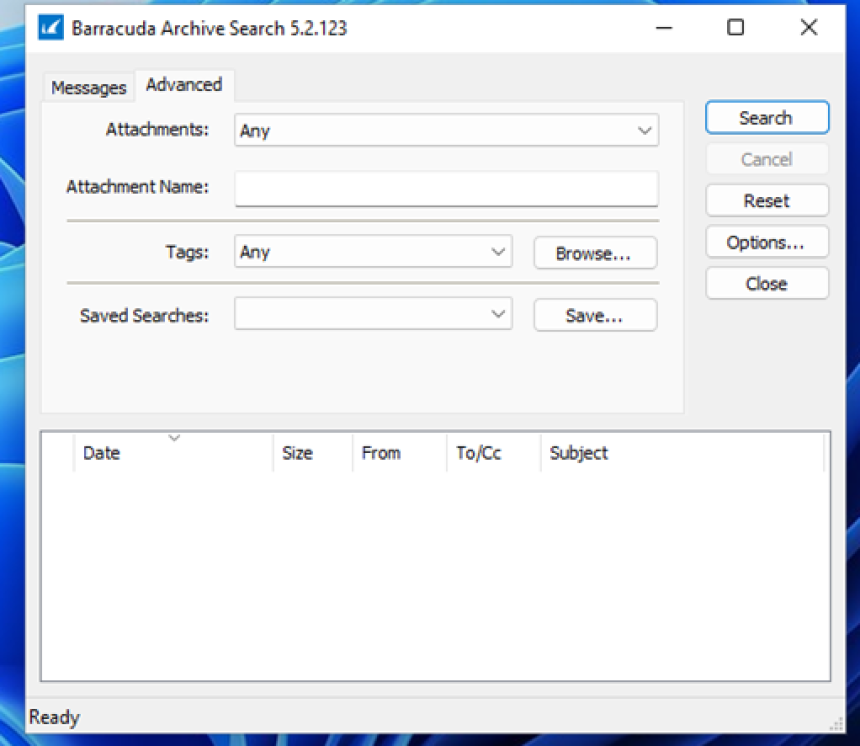Click the Reset button
This screenshot has height=746, width=860.
coord(767,200)
